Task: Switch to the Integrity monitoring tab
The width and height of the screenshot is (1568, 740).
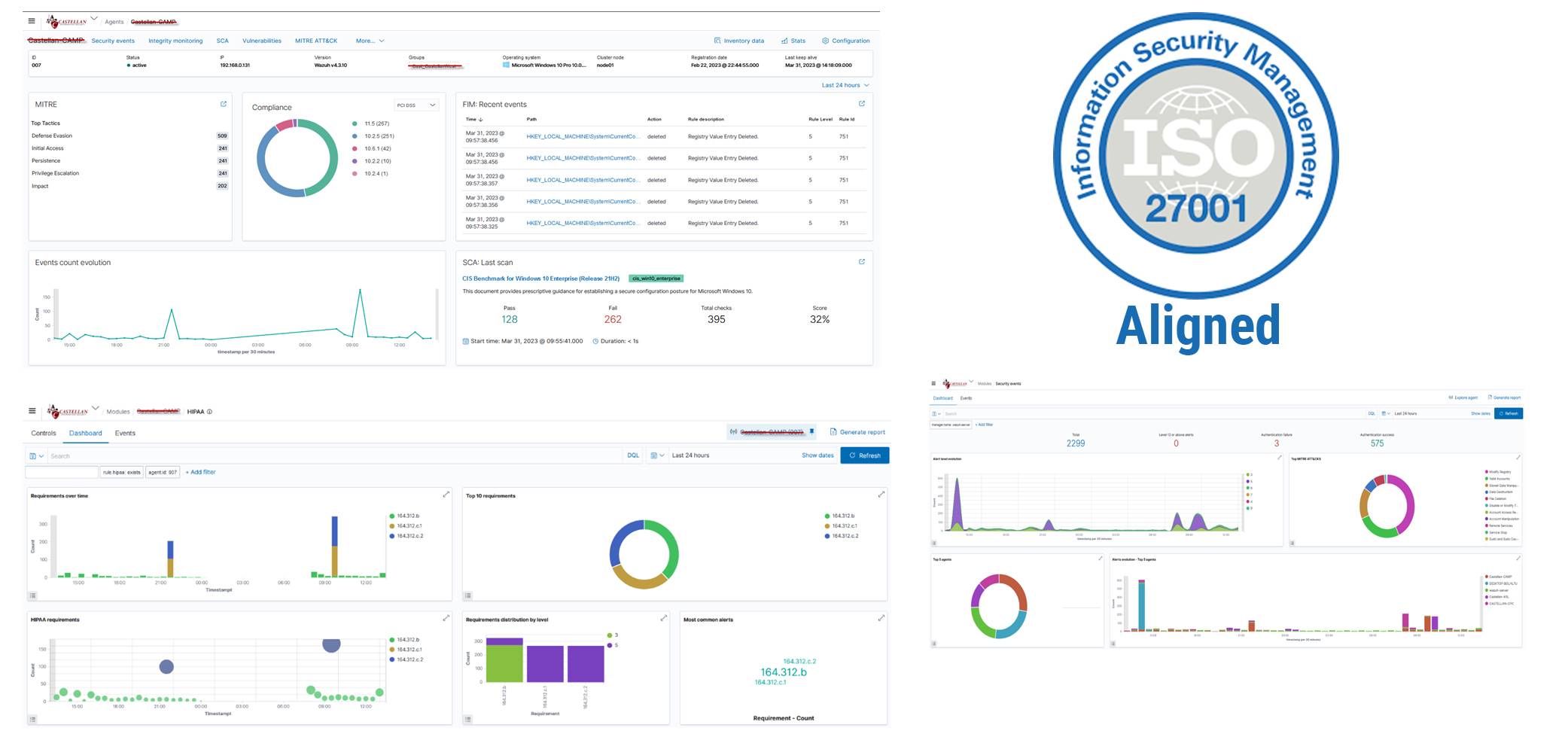Action: click(x=175, y=41)
